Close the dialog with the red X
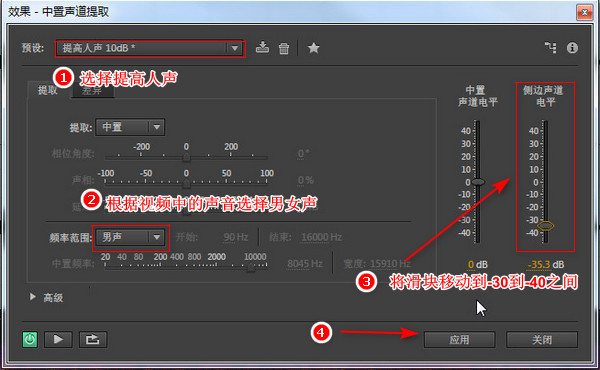 point(585,13)
